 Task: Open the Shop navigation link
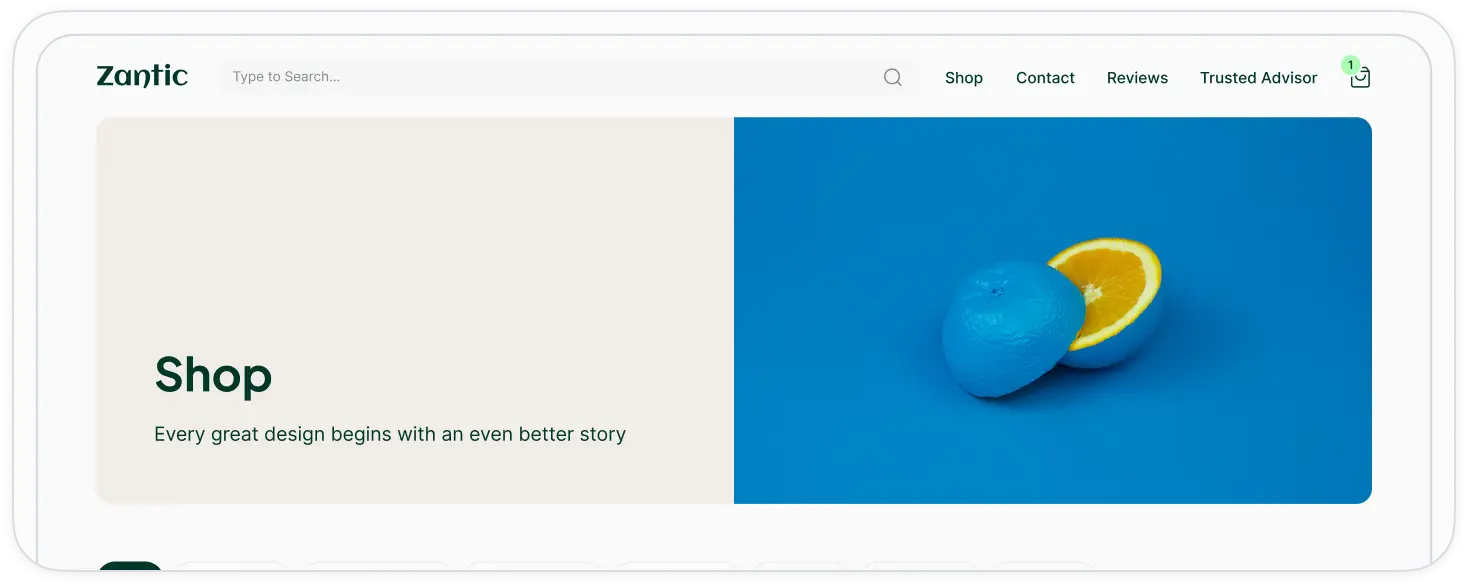(963, 78)
